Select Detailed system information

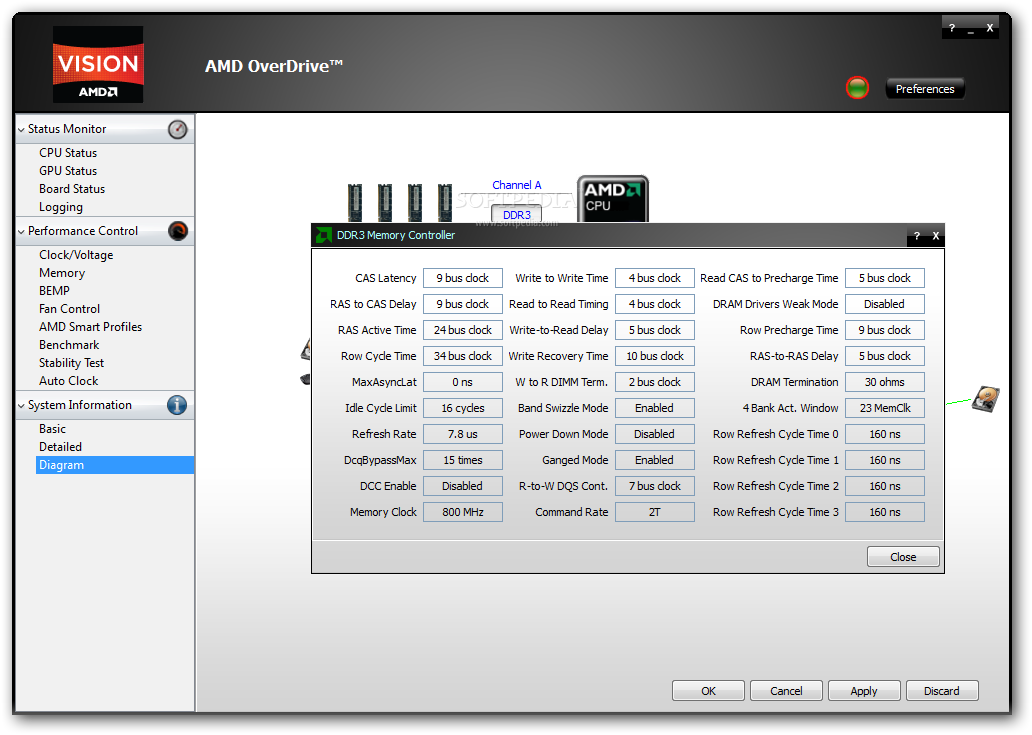pyautogui.click(x=60, y=447)
